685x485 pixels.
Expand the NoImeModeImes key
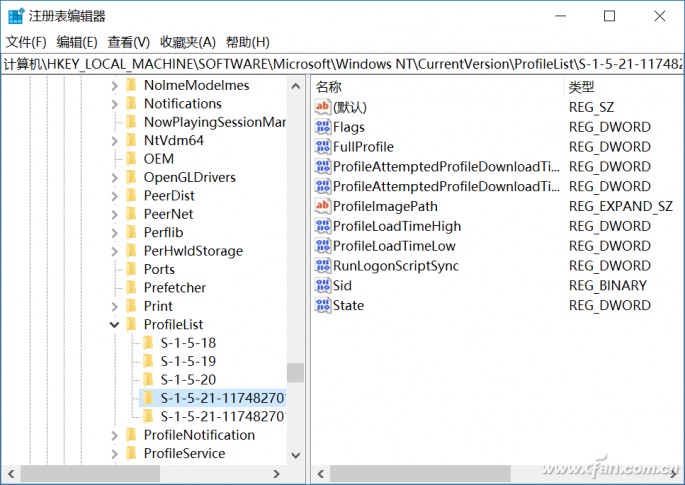tap(114, 86)
